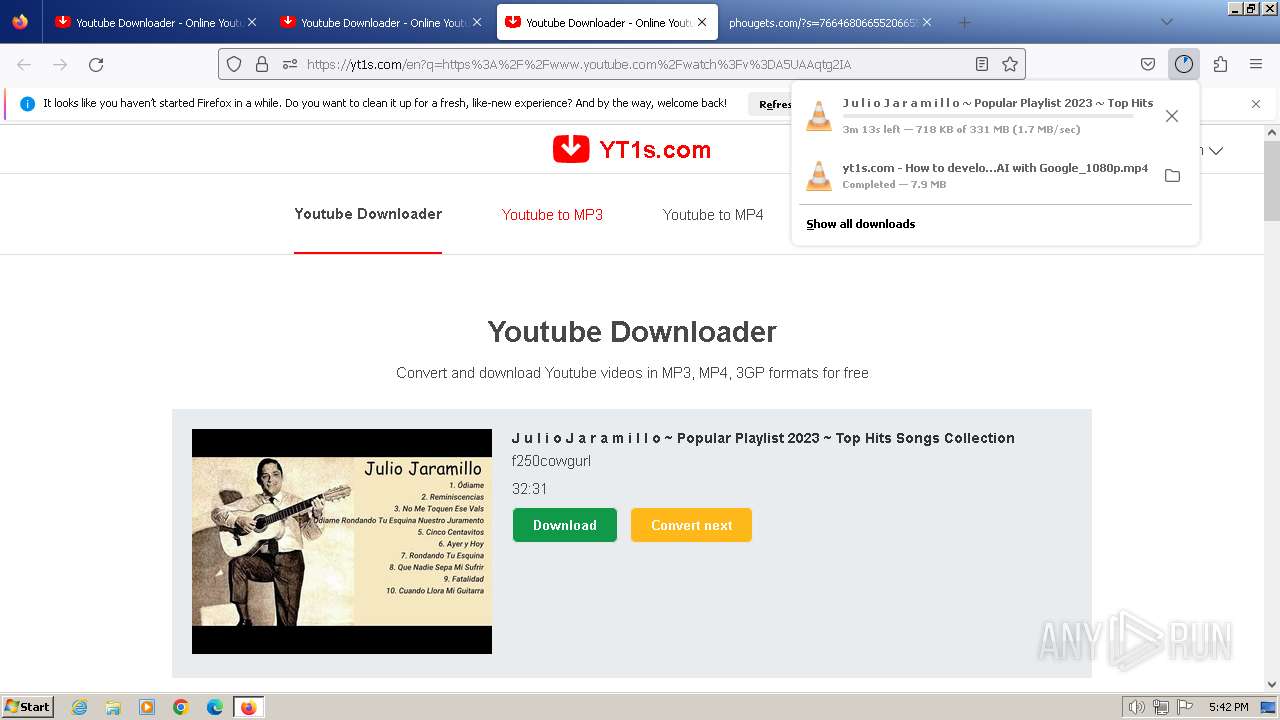The image size is (1280, 720).
Task: Click the Julio Jaramillo video thumbnail
Action: pyautogui.click(x=342, y=541)
